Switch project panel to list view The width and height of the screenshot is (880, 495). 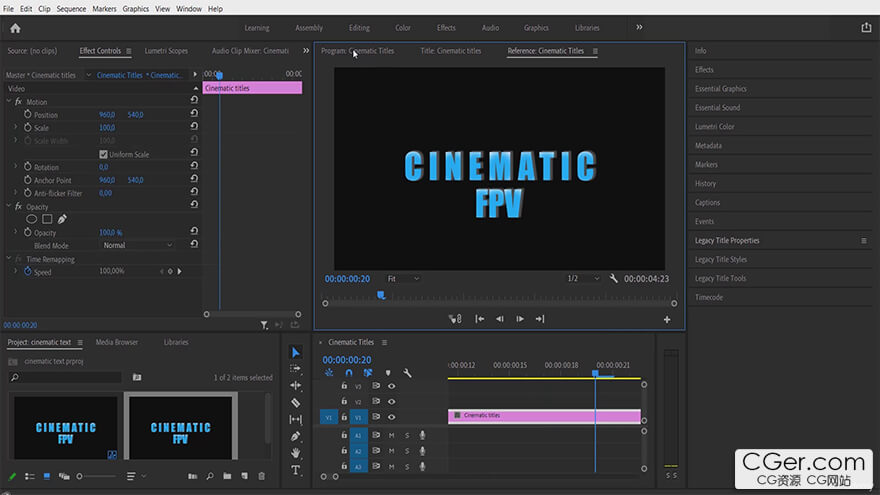pos(30,476)
